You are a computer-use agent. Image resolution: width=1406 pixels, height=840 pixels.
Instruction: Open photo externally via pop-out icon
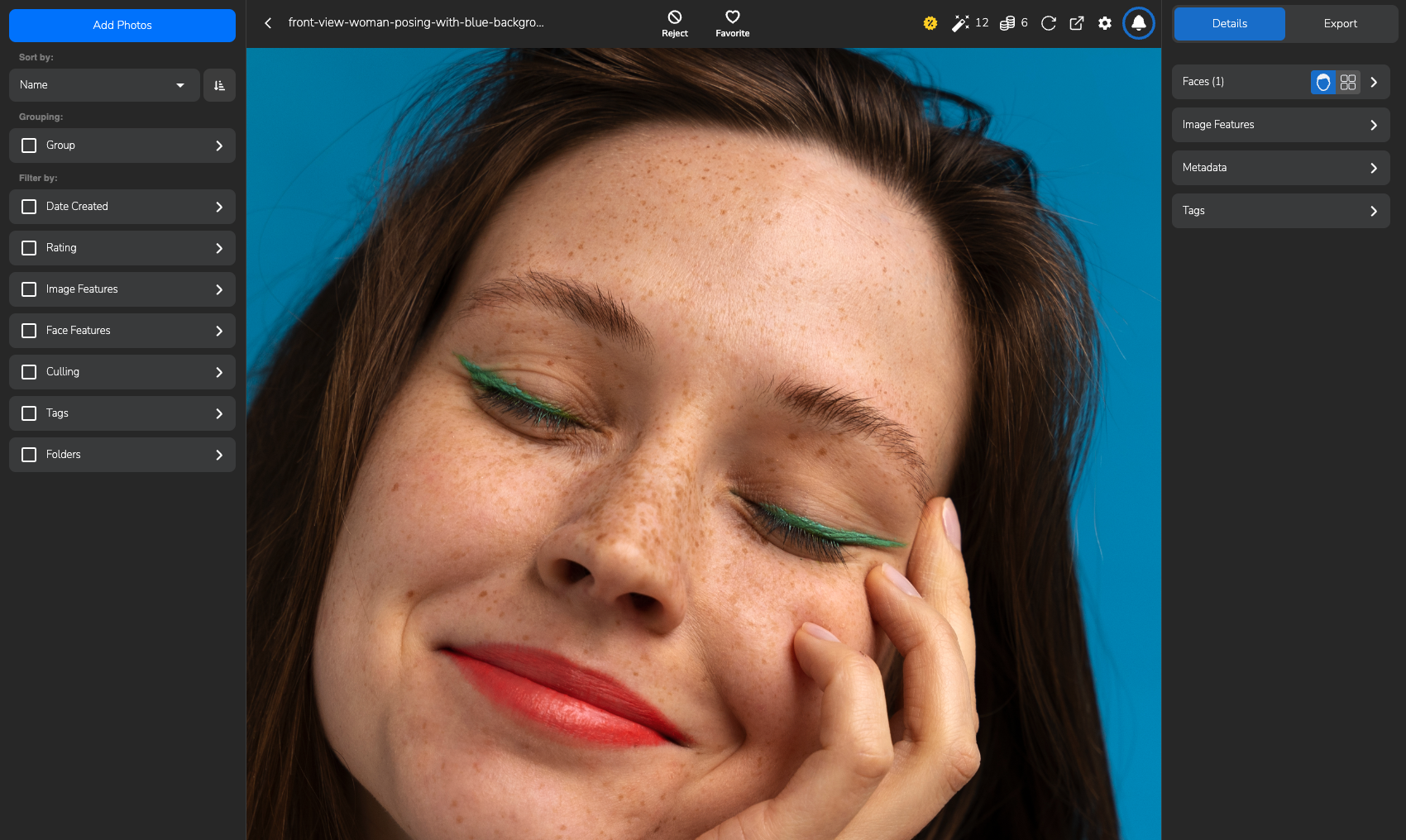click(1076, 23)
